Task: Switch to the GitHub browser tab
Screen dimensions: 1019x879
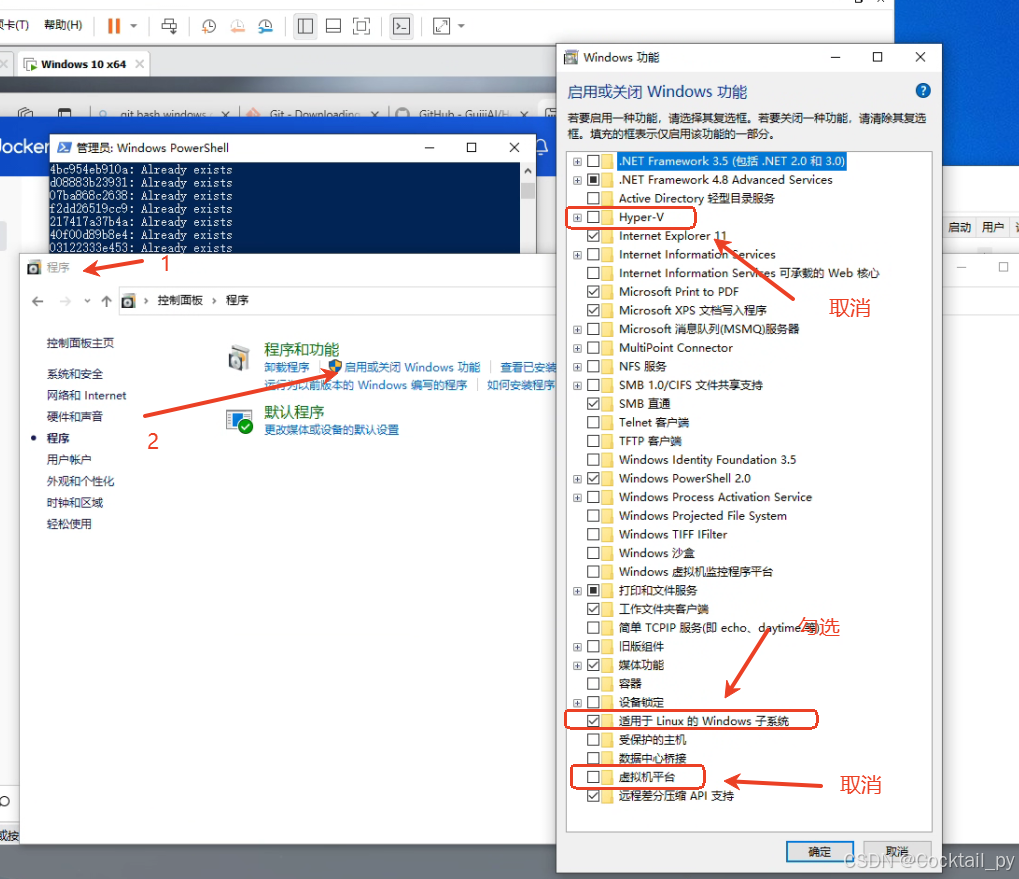Action: point(463,114)
